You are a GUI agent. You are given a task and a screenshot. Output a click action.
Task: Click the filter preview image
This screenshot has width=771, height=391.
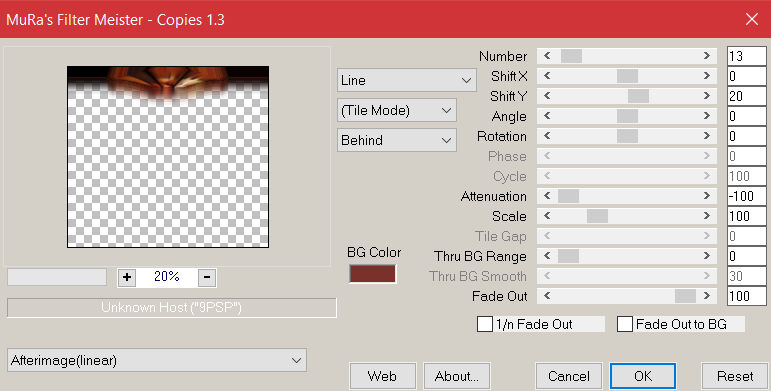point(168,157)
